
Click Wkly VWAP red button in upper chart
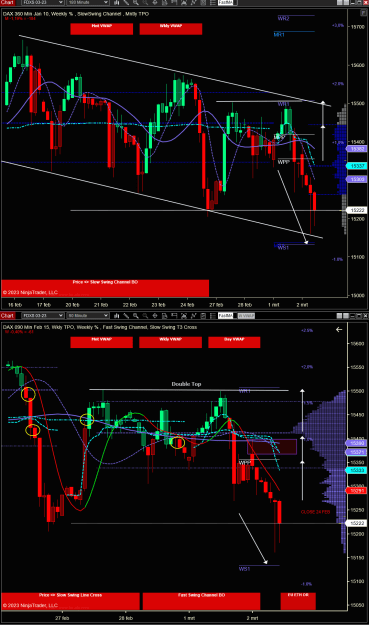(171, 29)
